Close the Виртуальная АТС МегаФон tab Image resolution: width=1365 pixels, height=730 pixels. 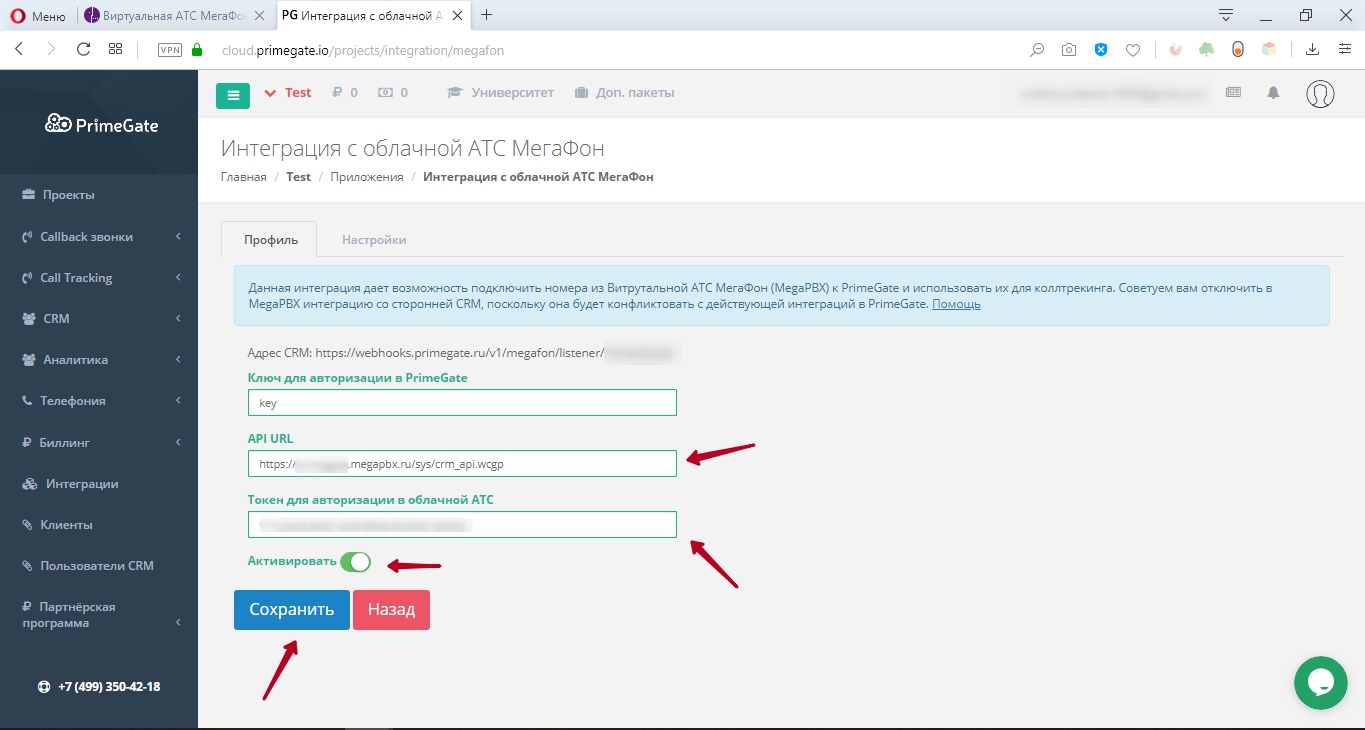[259, 16]
